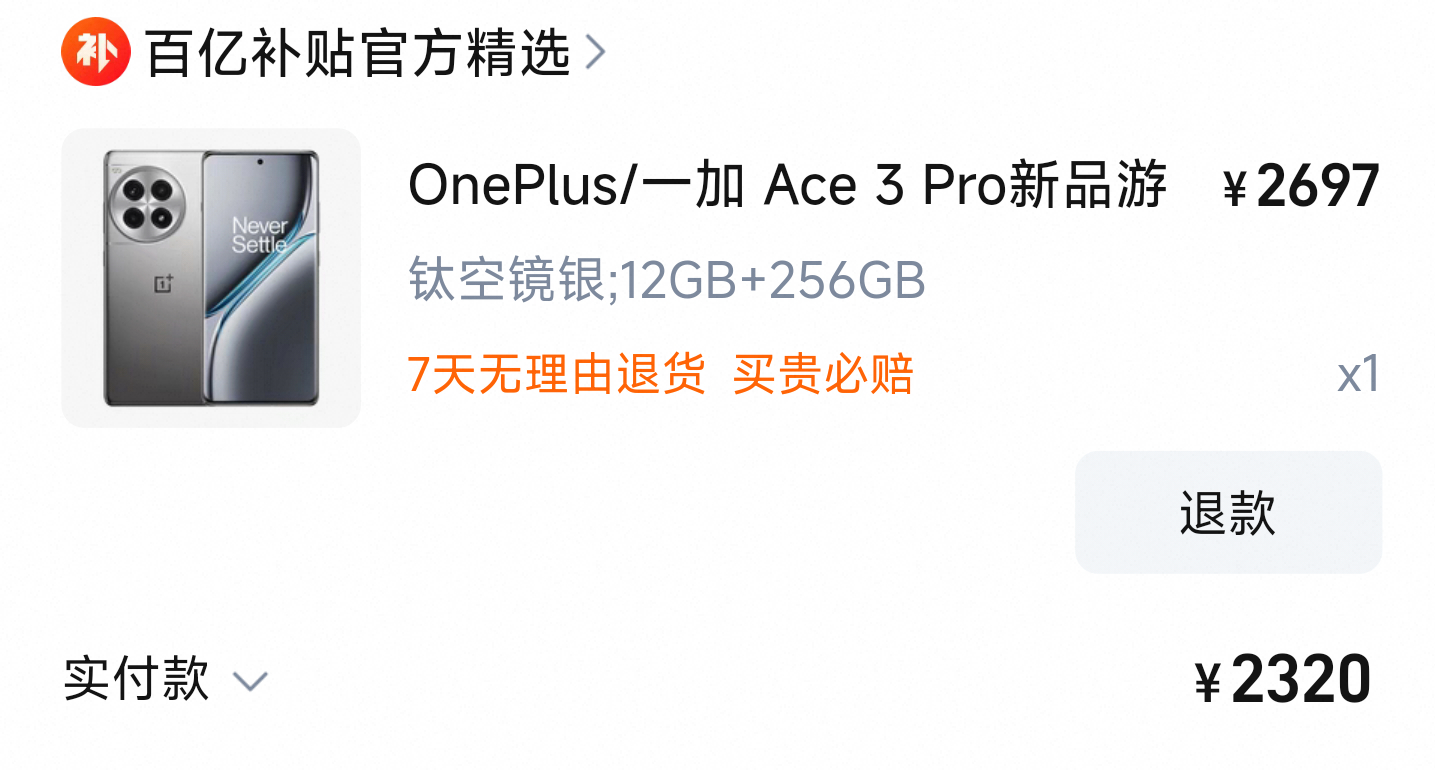This screenshot has width=1435, height=770.
Task: Open the 百亿补贴官方精选 store page
Action: 358,53
